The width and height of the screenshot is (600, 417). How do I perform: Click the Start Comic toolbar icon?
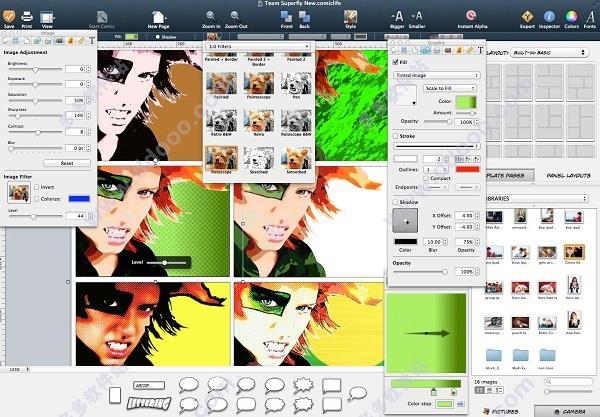(102, 18)
